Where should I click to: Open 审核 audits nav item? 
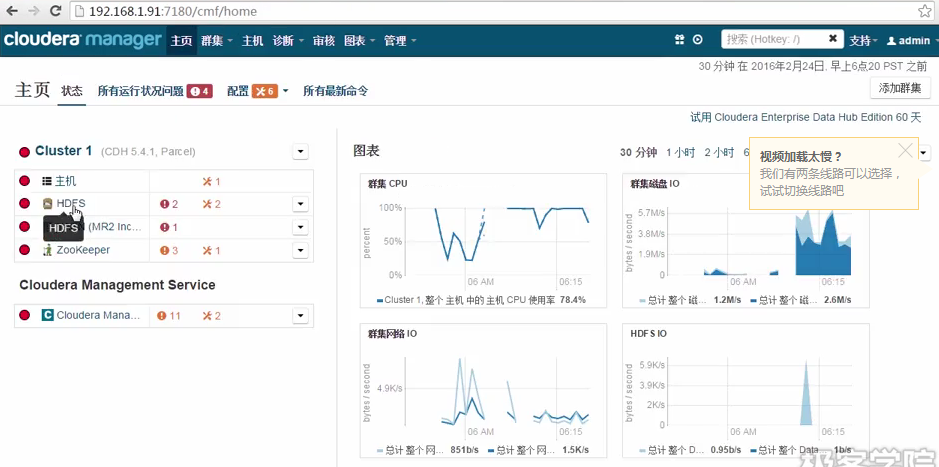(323, 41)
